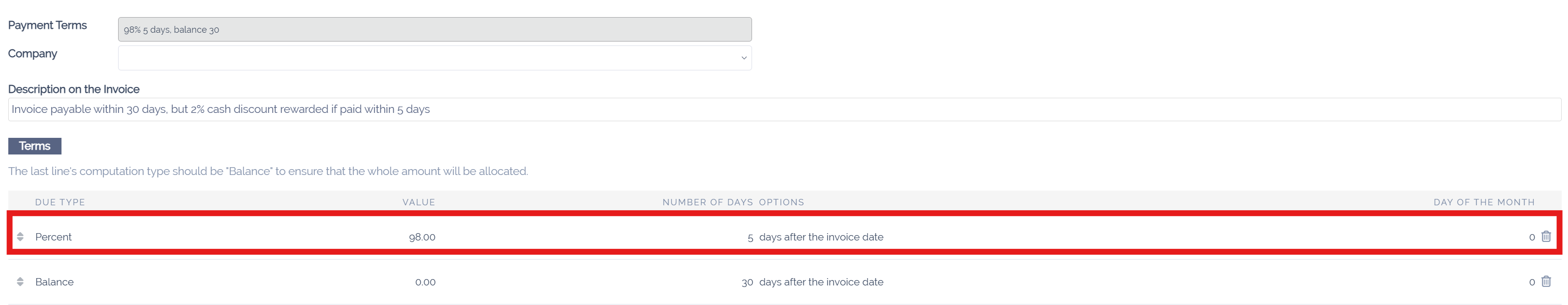Select the Balance due type cell
Viewport: 1568px width, 305px height.
tap(55, 282)
